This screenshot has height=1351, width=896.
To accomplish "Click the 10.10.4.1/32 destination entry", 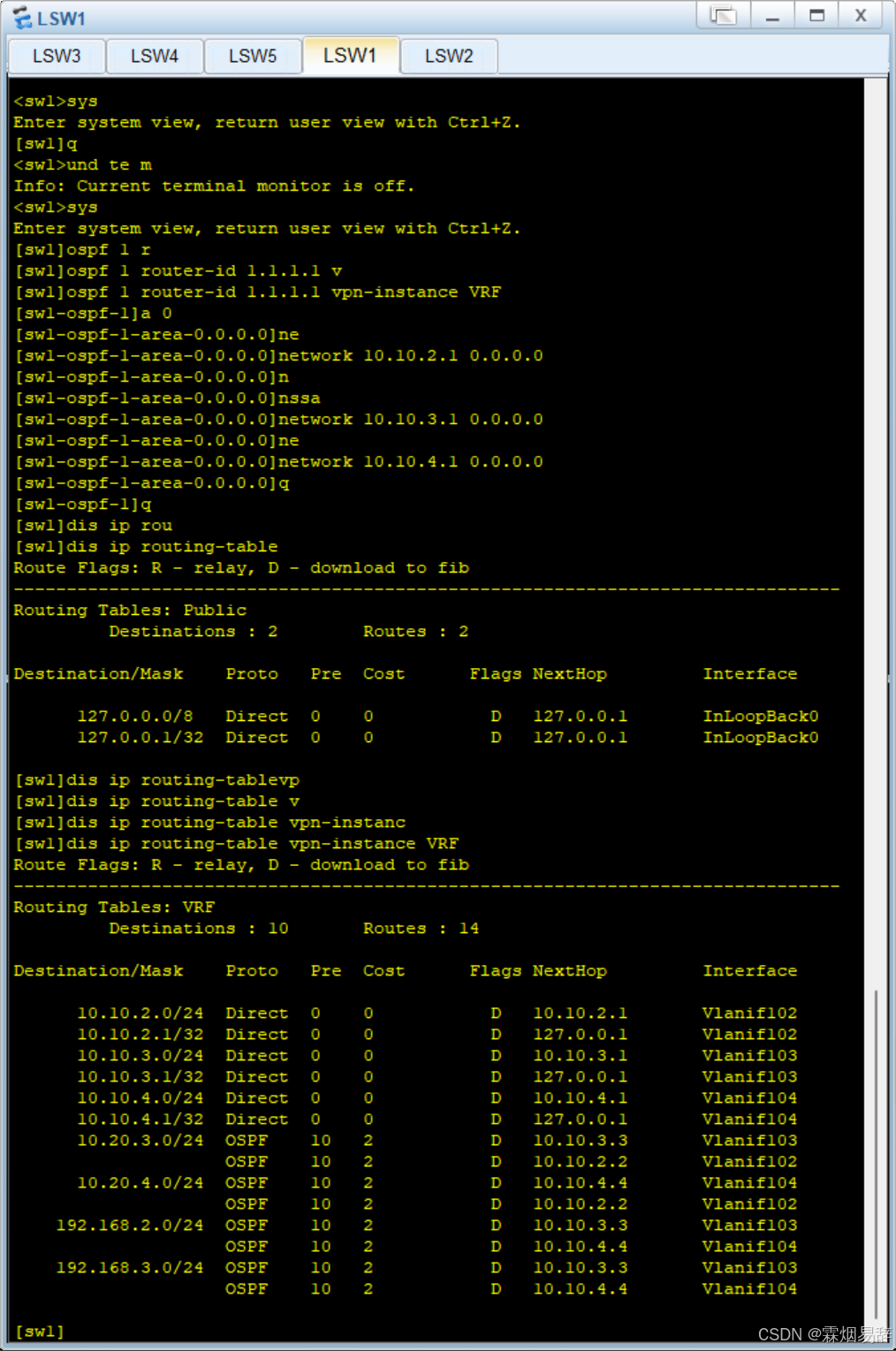I will click(x=140, y=1119).
